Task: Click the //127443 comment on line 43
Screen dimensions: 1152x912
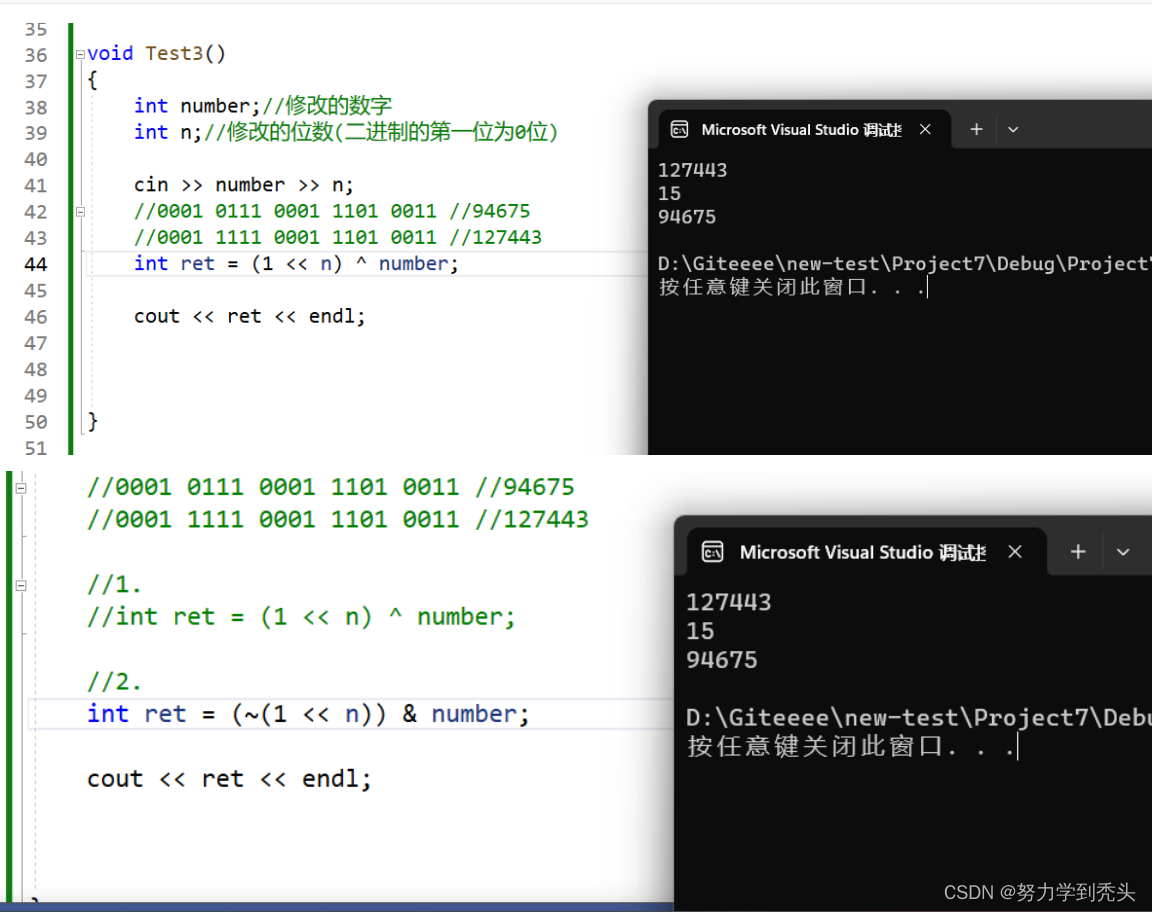Action: point(495,237)
